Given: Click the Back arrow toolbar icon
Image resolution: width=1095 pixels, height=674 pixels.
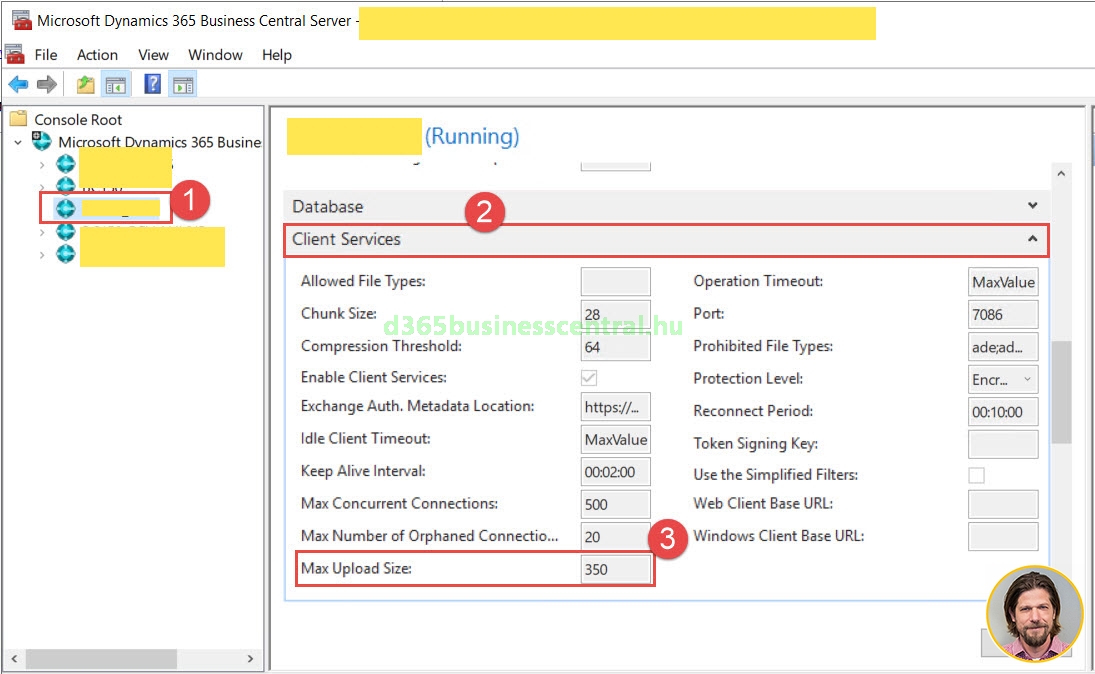Looking at the screenshot, I should pyautogui.click(x=17, y=85).
